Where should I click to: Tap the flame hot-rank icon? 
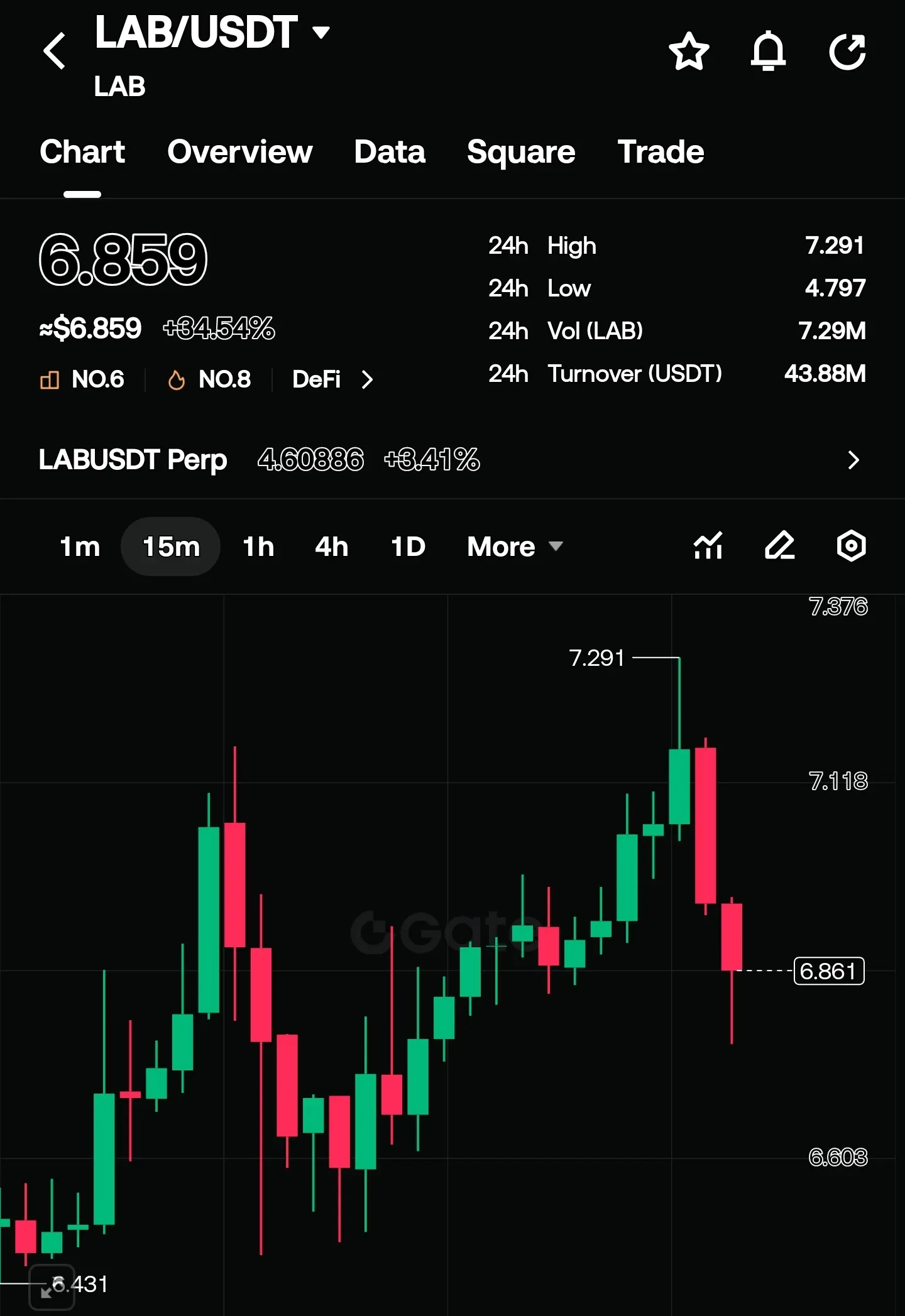point(177,379)
